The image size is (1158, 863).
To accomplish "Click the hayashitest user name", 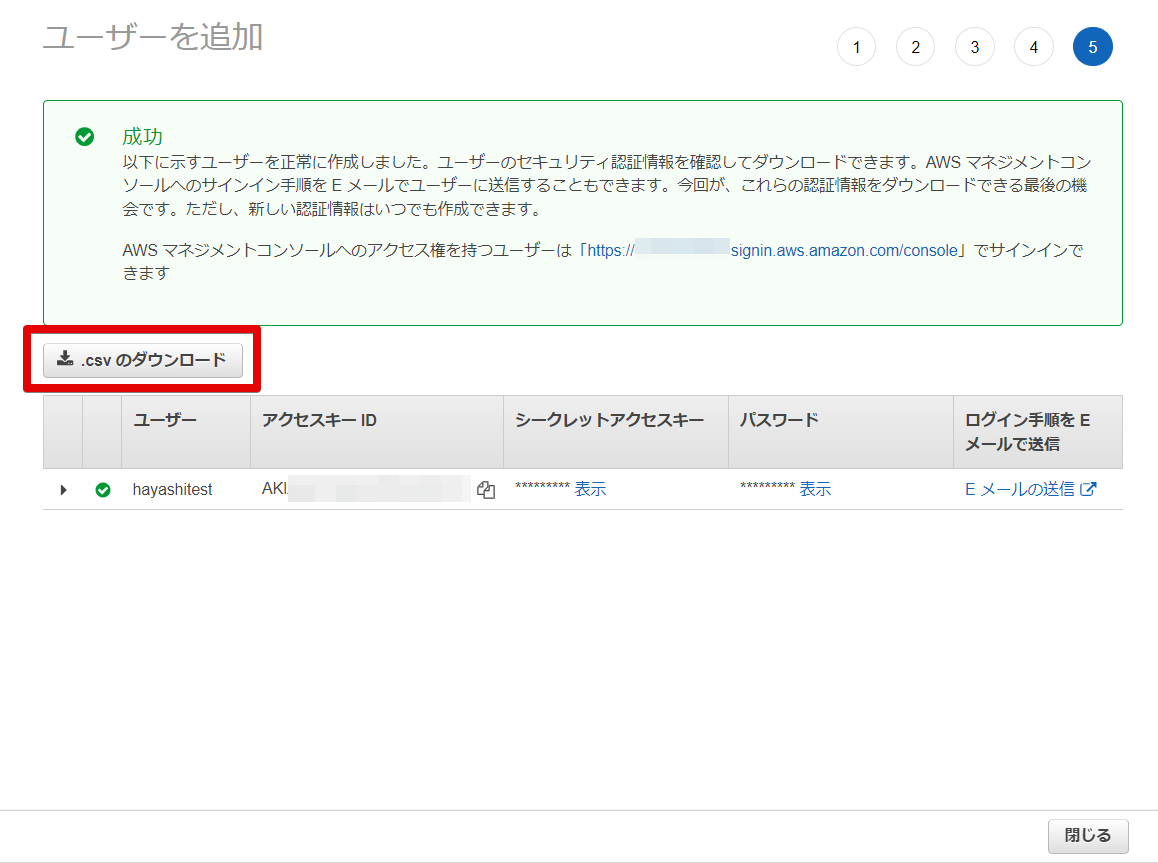I will click(172, 490).
